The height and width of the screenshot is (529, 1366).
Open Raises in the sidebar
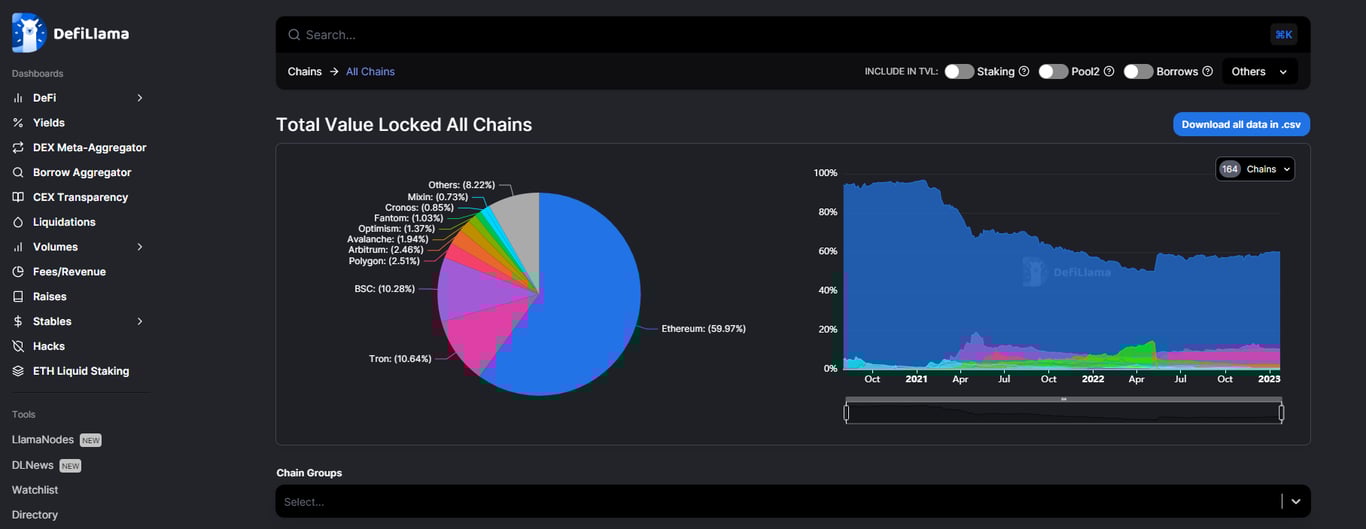pyautogui.click(x=49, y=297)
